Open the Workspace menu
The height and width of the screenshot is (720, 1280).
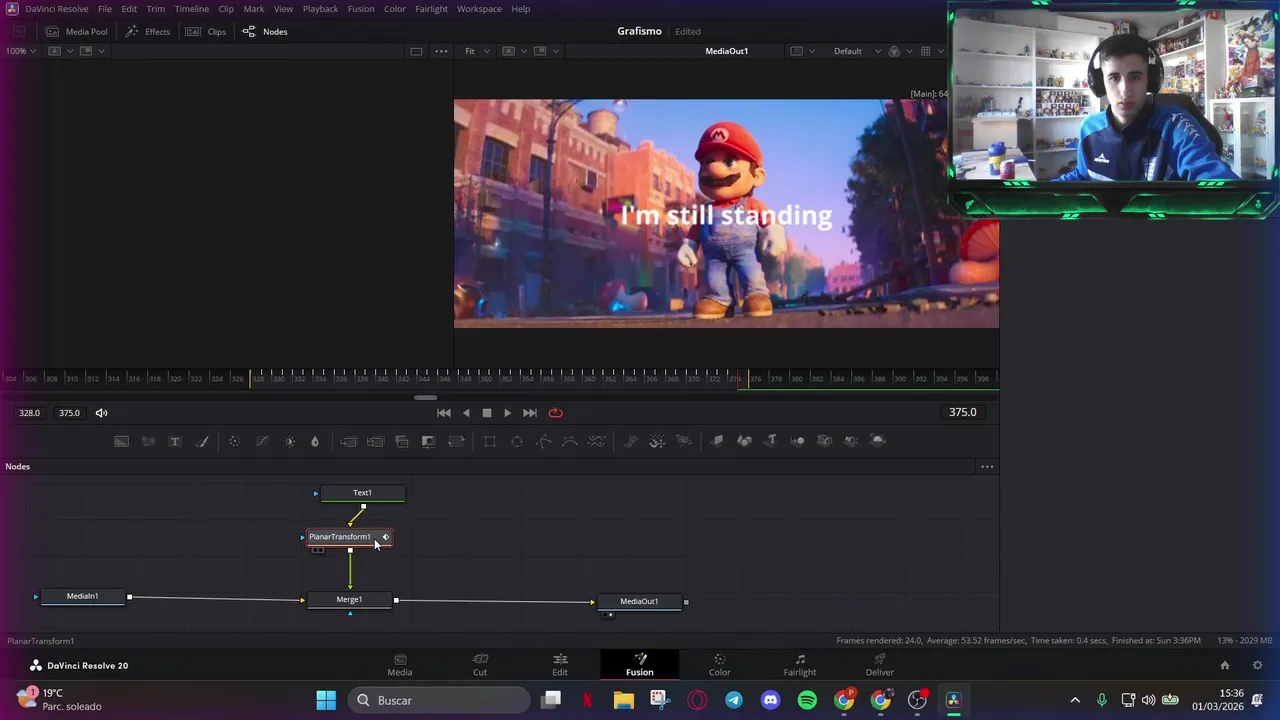[480, 9]
